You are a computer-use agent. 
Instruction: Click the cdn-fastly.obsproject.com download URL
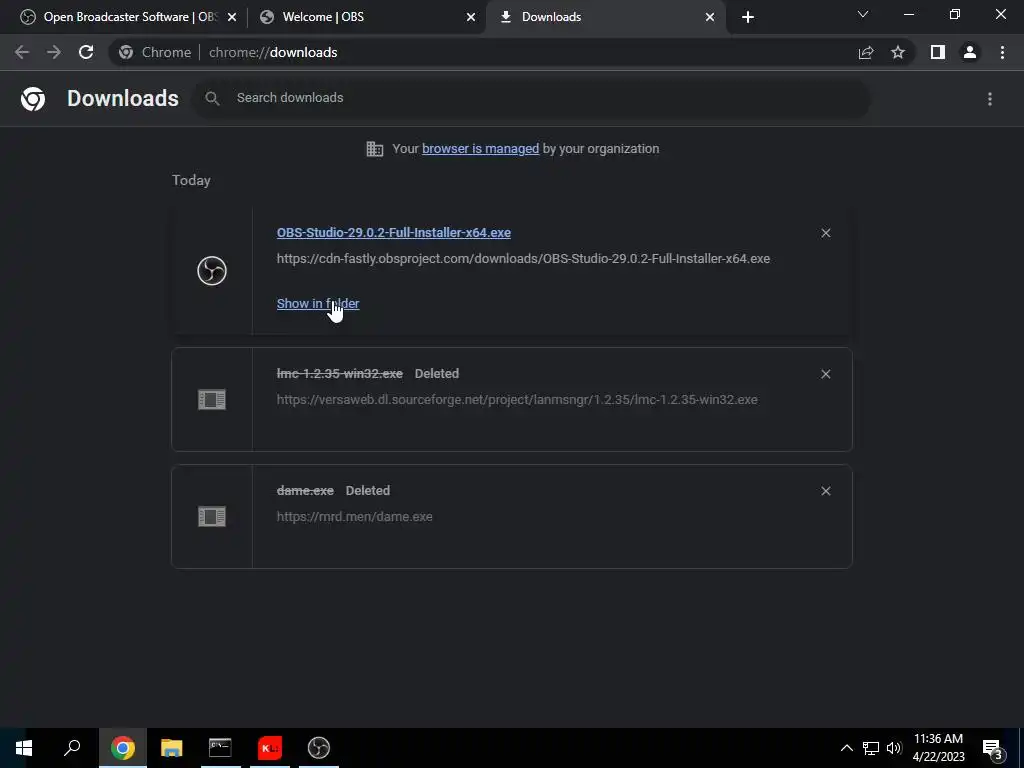(523, 259)
